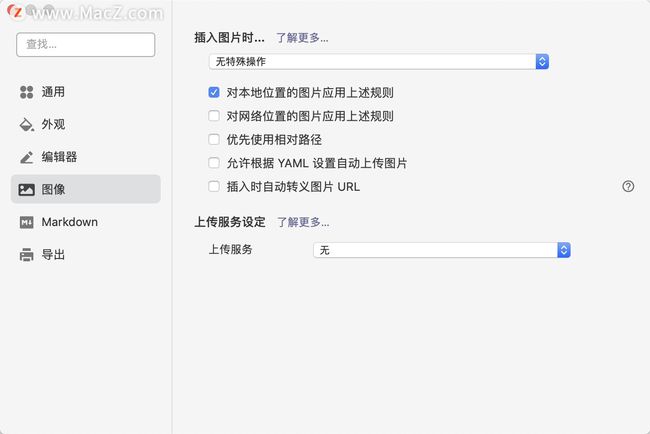Enable 优先使用相对路径 checkbox
This screenshot has width=650, height=434.
(x=214, y=139)
